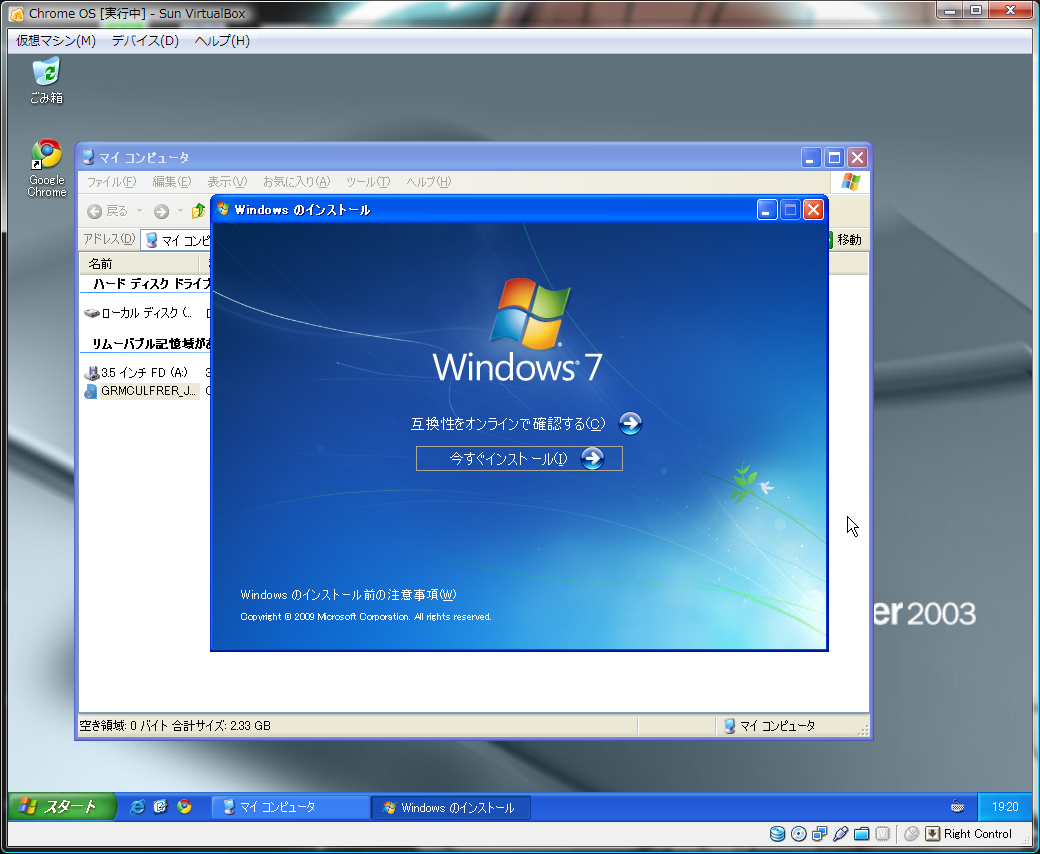Image resolution: width=1040 pixels, height=854 pixels.
Task: Open the 仮想マシン(M) VirtualBox menu
Action: 56,40
